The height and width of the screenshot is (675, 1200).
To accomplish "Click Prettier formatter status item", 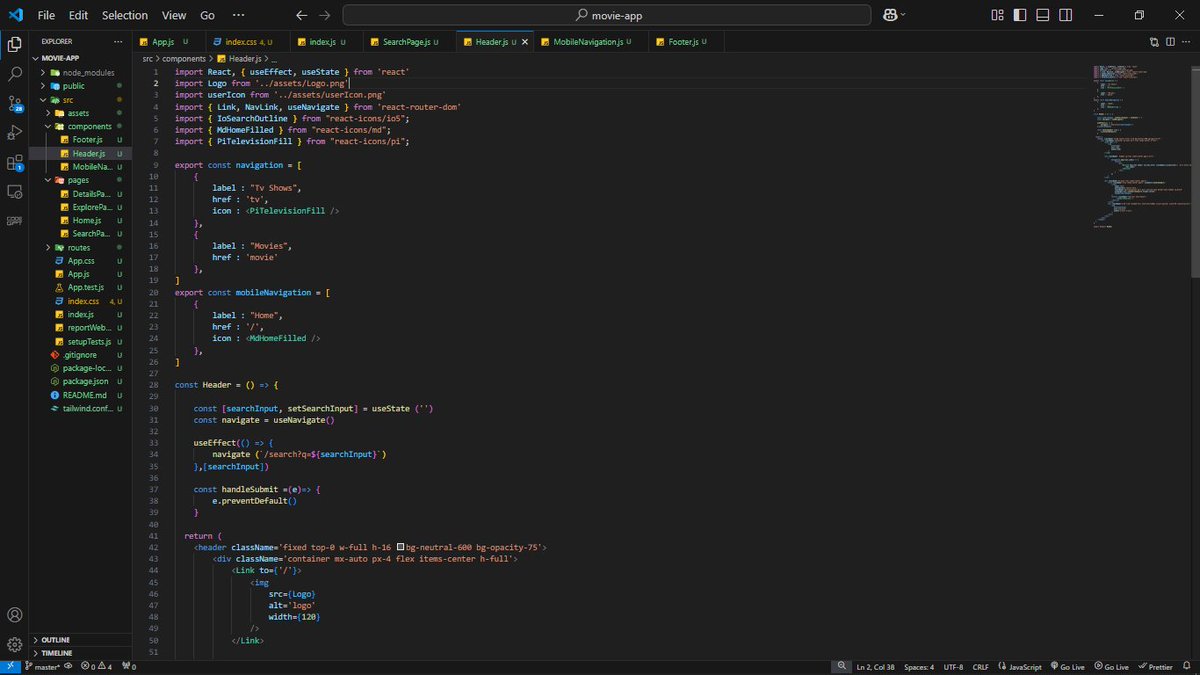I will tap(1155, 667).
